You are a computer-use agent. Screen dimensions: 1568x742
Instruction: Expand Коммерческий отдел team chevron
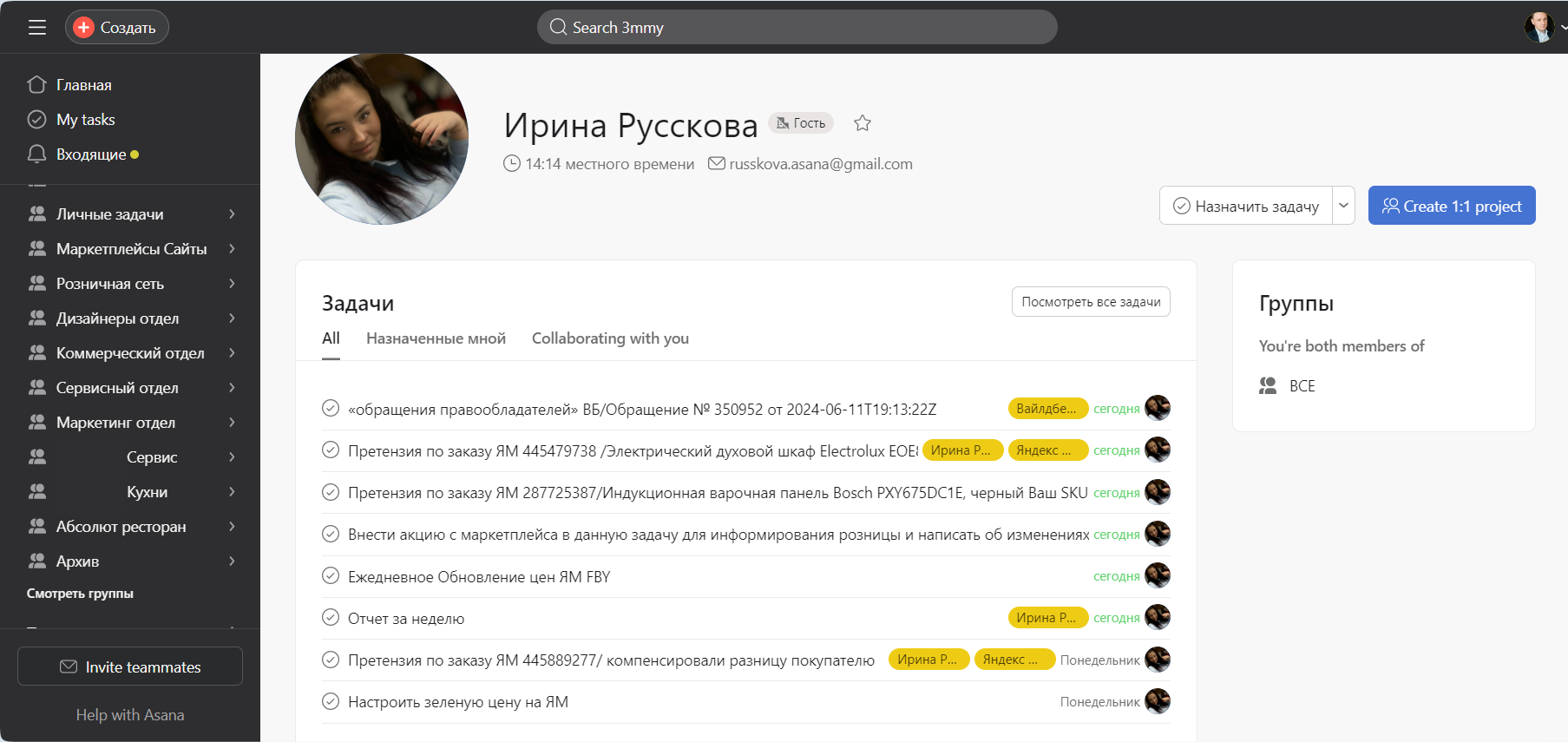click(x=232, y=353)
